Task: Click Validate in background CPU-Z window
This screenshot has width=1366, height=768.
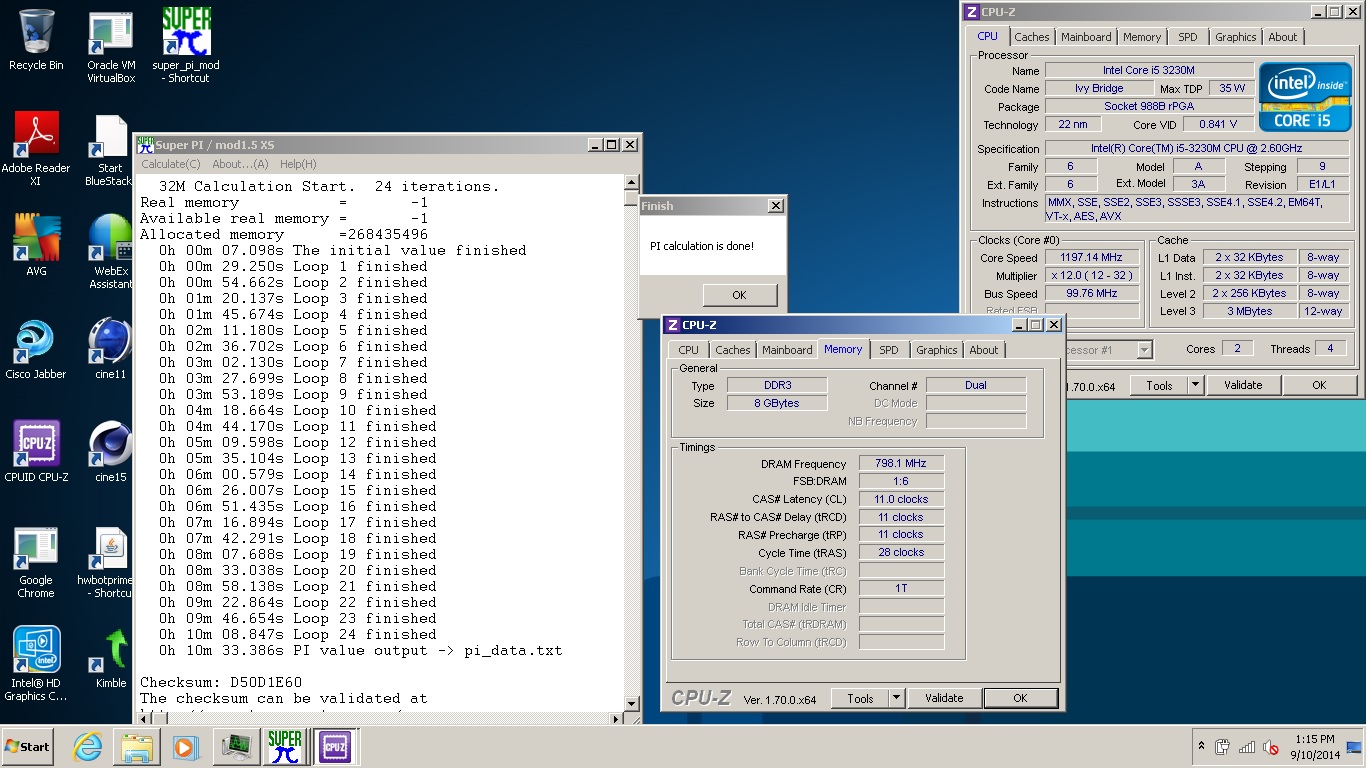Action: tap(1243, 385)
